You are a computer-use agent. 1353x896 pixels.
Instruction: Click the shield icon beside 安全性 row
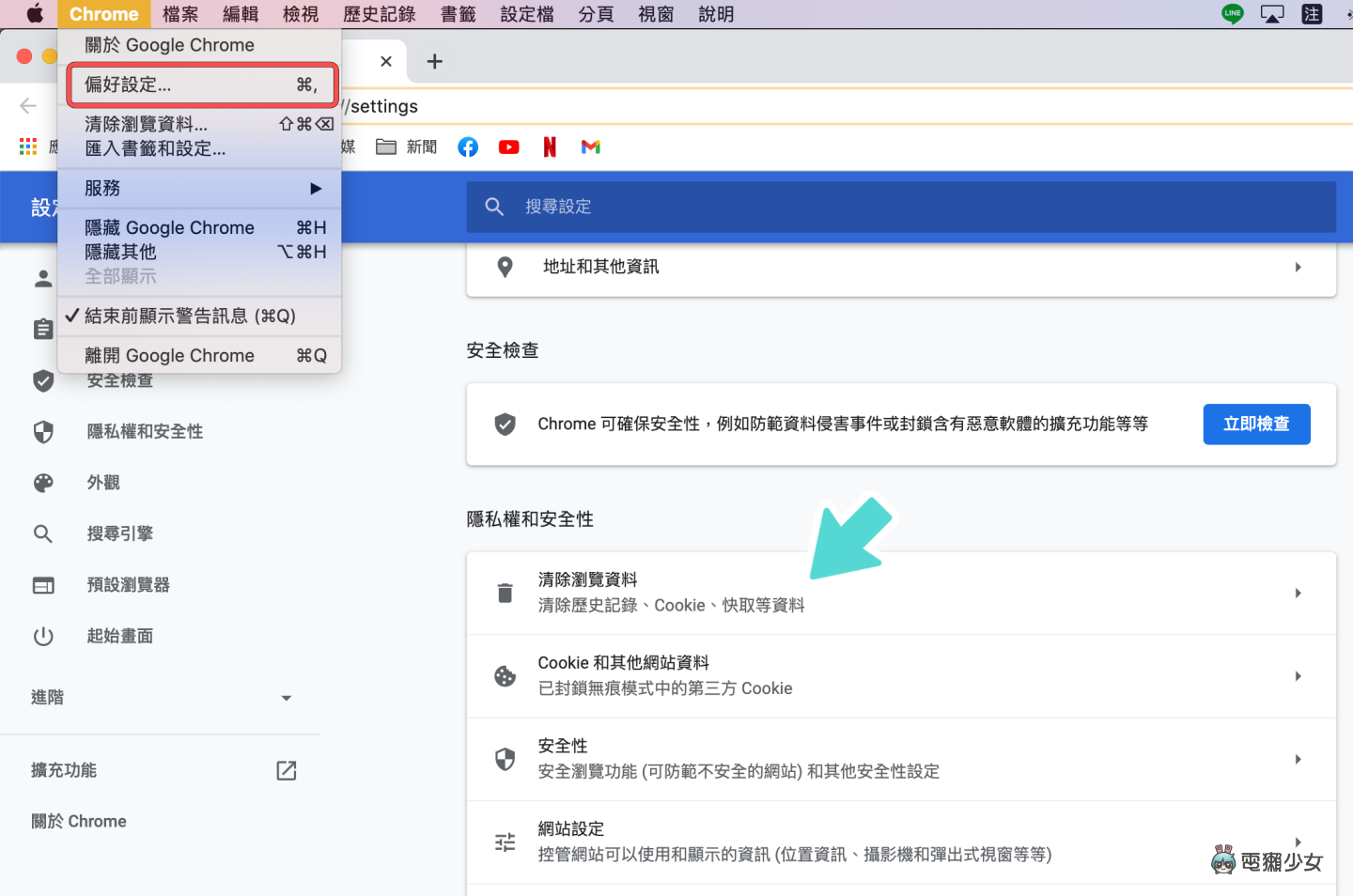tap(505, 759)
